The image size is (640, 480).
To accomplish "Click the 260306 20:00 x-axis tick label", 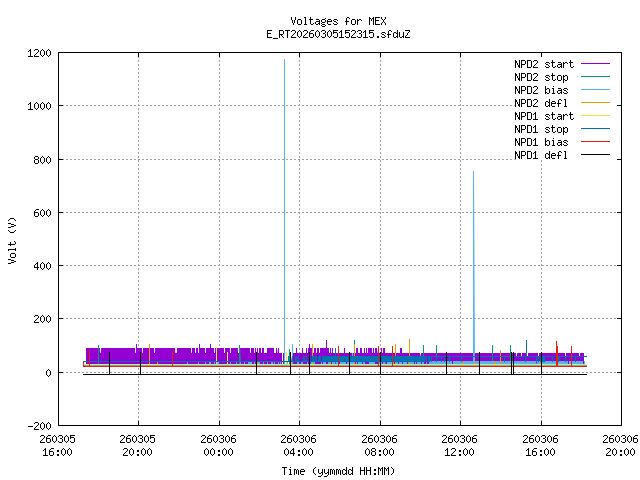I will [621, 445].
